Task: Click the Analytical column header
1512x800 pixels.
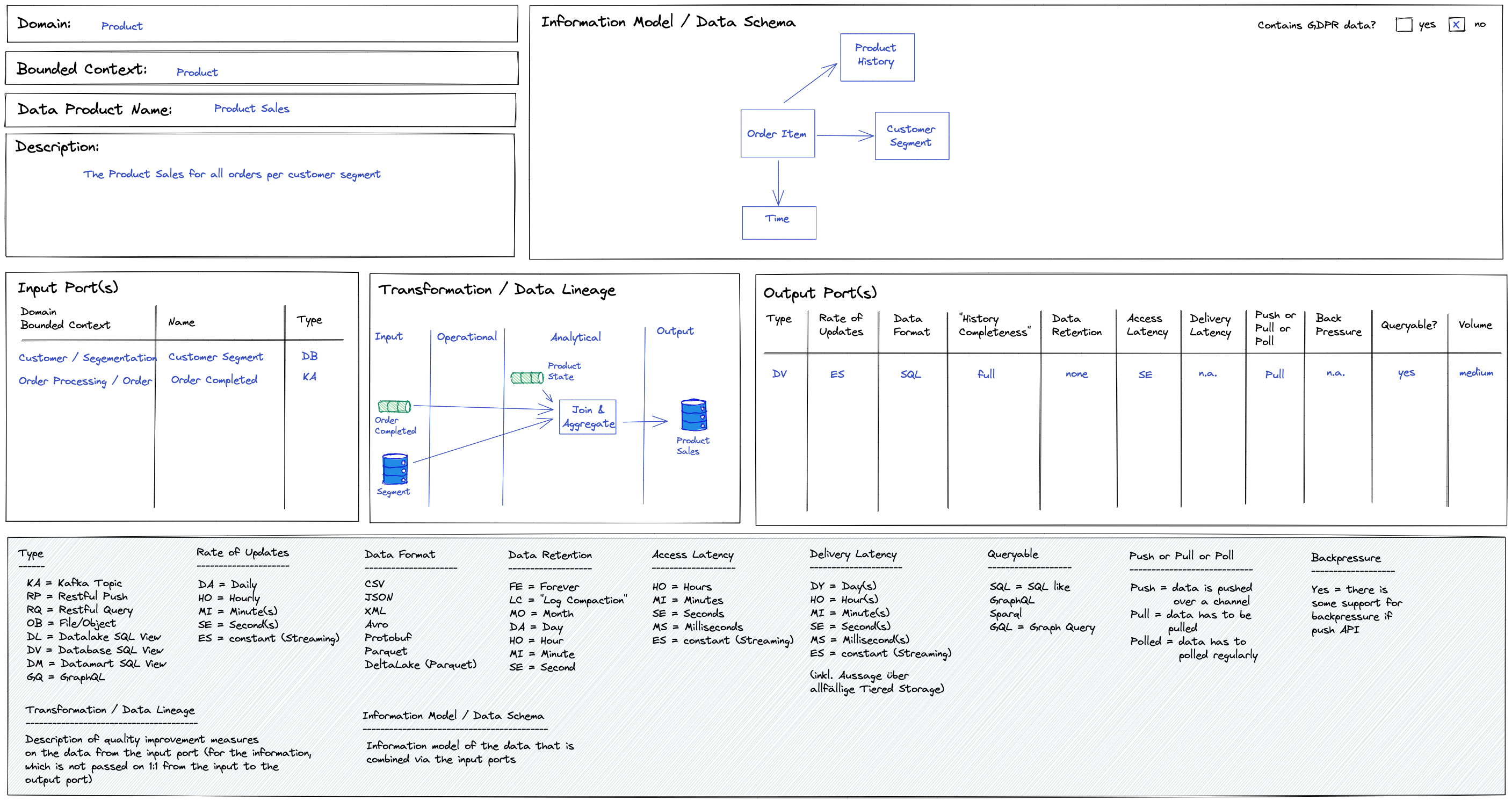Action: point(575,337)
